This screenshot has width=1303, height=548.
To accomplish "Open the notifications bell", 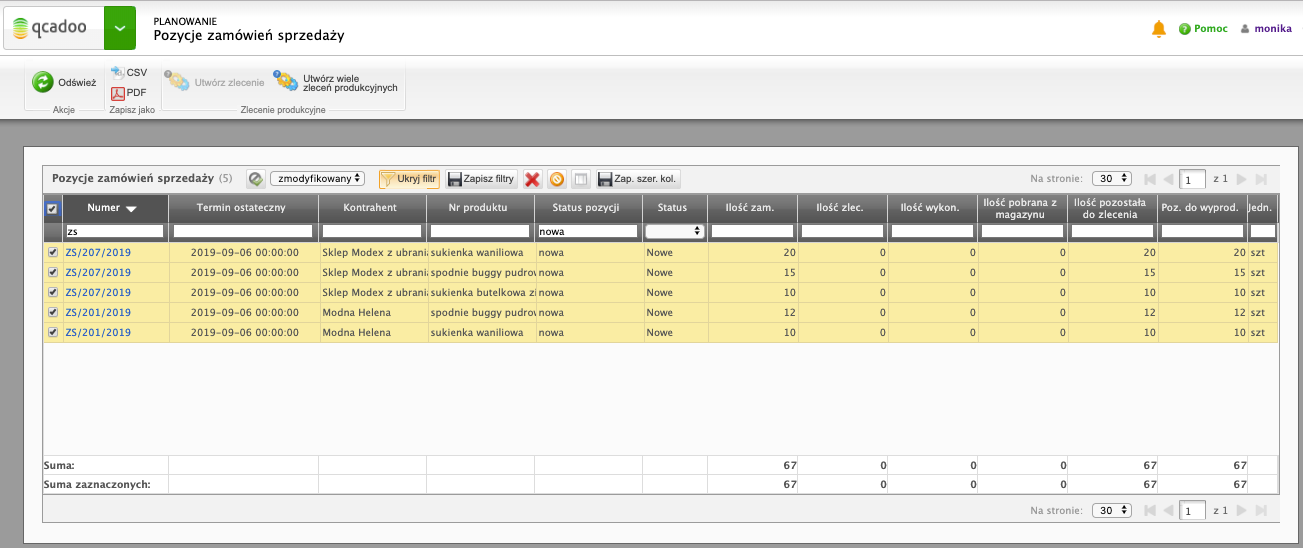I will click(x=1159, y=29).
